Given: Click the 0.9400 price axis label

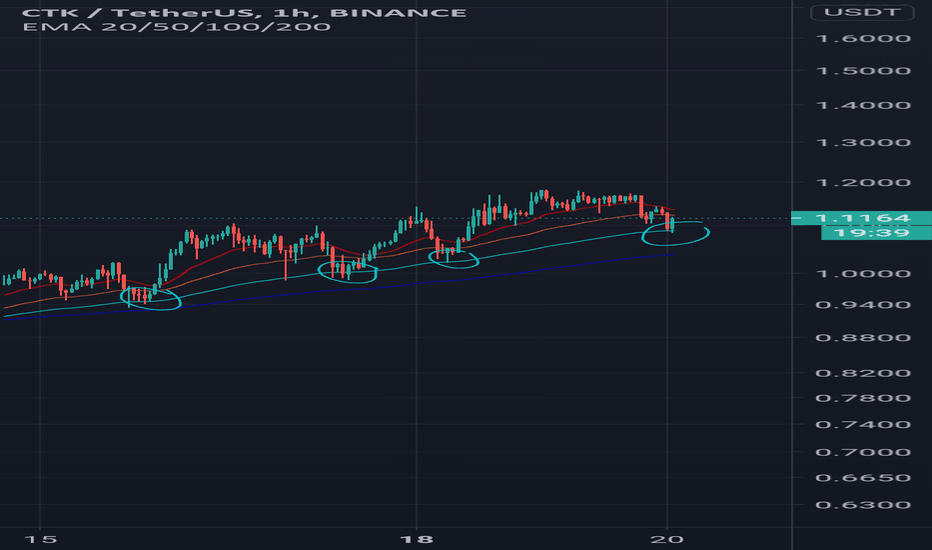Looking at the screenshot, I should (x=863, y=305).
